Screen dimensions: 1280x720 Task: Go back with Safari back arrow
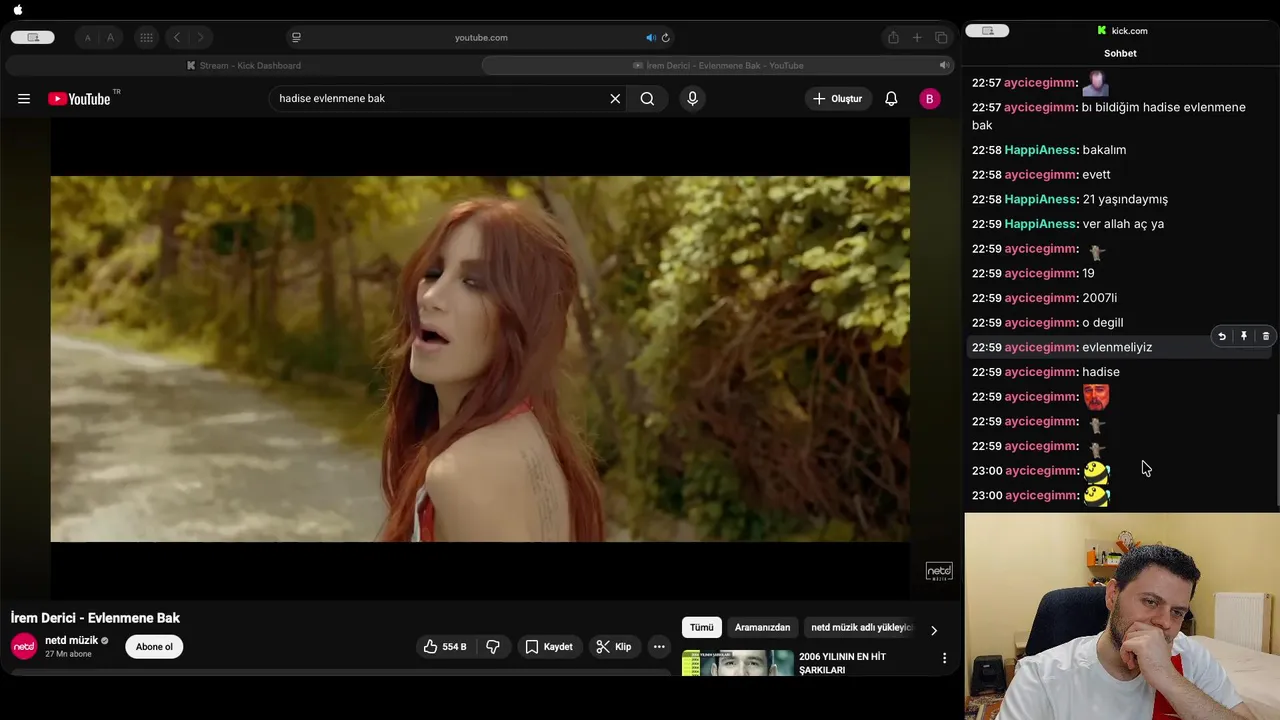(x=177, y=38)
